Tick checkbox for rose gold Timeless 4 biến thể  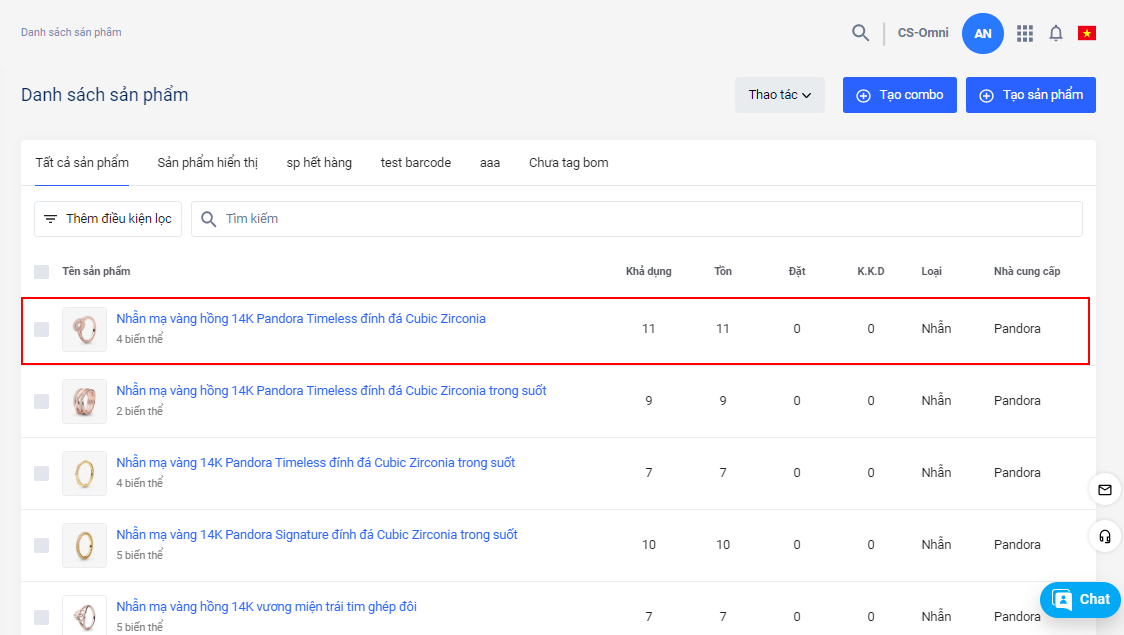coord(42,329)
